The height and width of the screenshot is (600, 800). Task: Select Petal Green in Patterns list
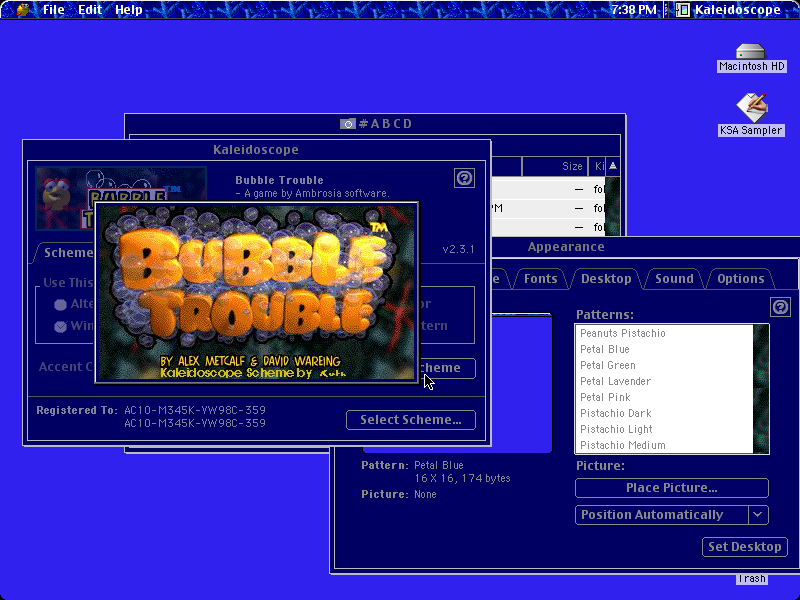(664, 365)
